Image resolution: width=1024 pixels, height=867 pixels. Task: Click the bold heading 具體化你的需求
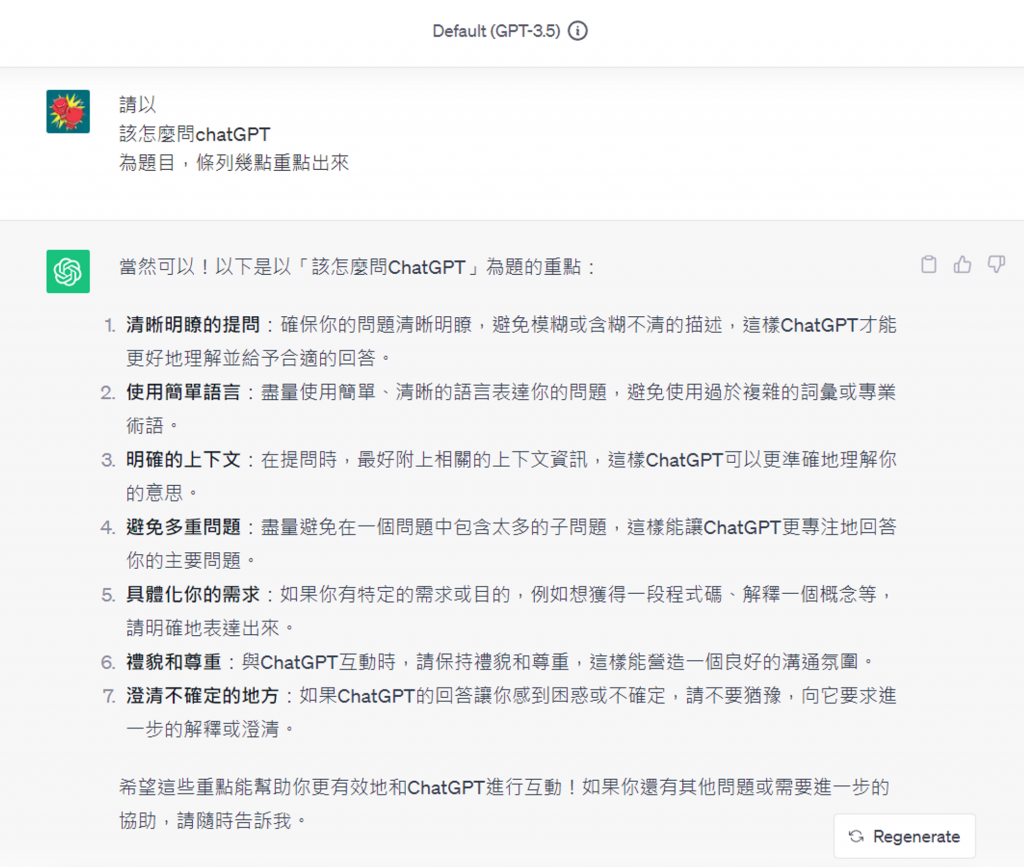tap(193, 594)
